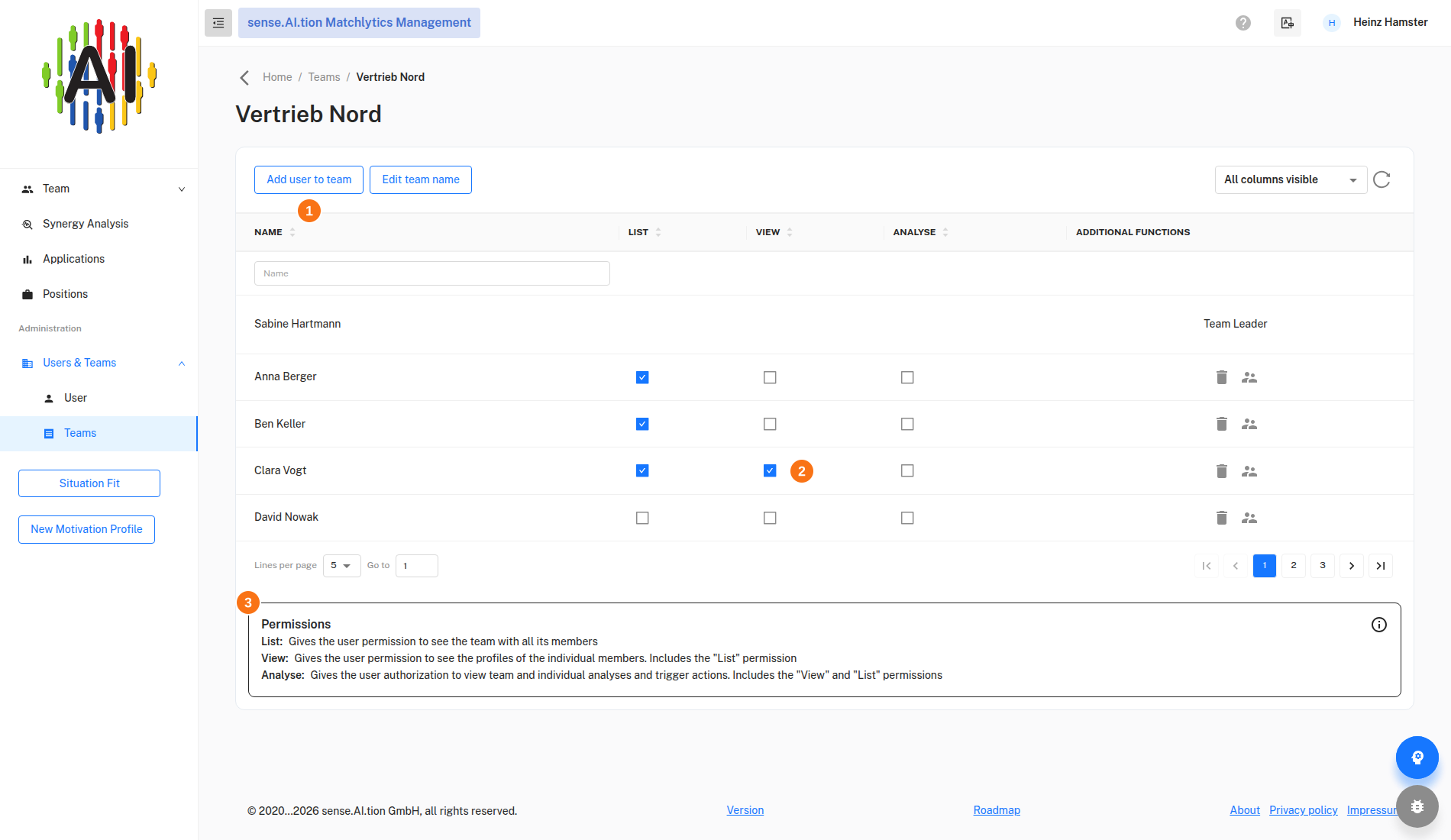The height and width of the screenshot is (840, 1451).
Task: Delete Clara Vogt from the team
Action: pyautogui.click(x=1222, y=471)
